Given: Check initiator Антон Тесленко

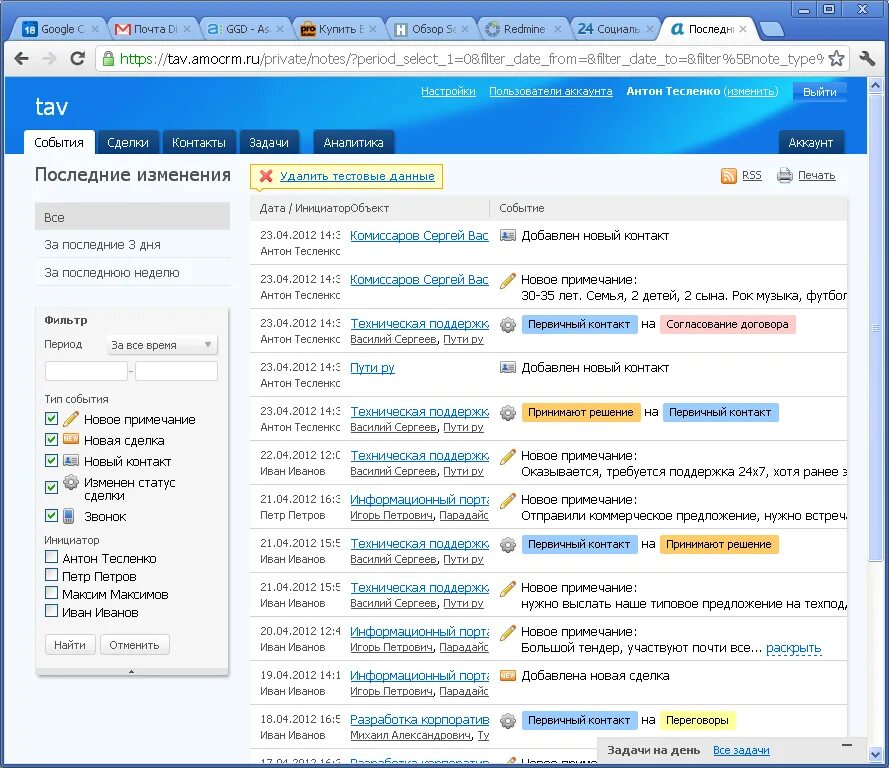Looking at the screenshot, I should click(51, 557).
